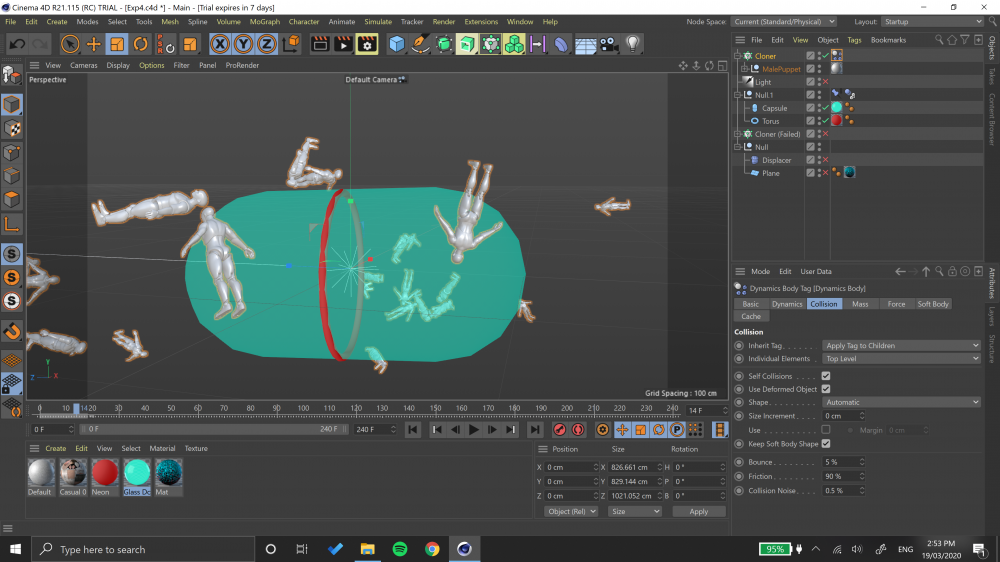This screenshot has width=1000, height=562.
Task: Open the Character menu
Action: point(304,22)
